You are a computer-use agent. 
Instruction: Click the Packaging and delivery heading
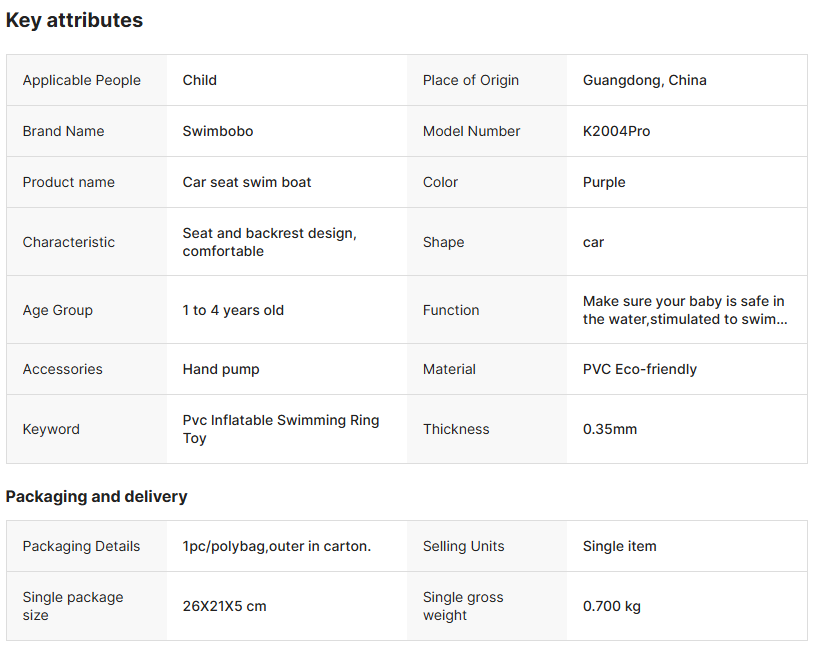tap(97, 496)
